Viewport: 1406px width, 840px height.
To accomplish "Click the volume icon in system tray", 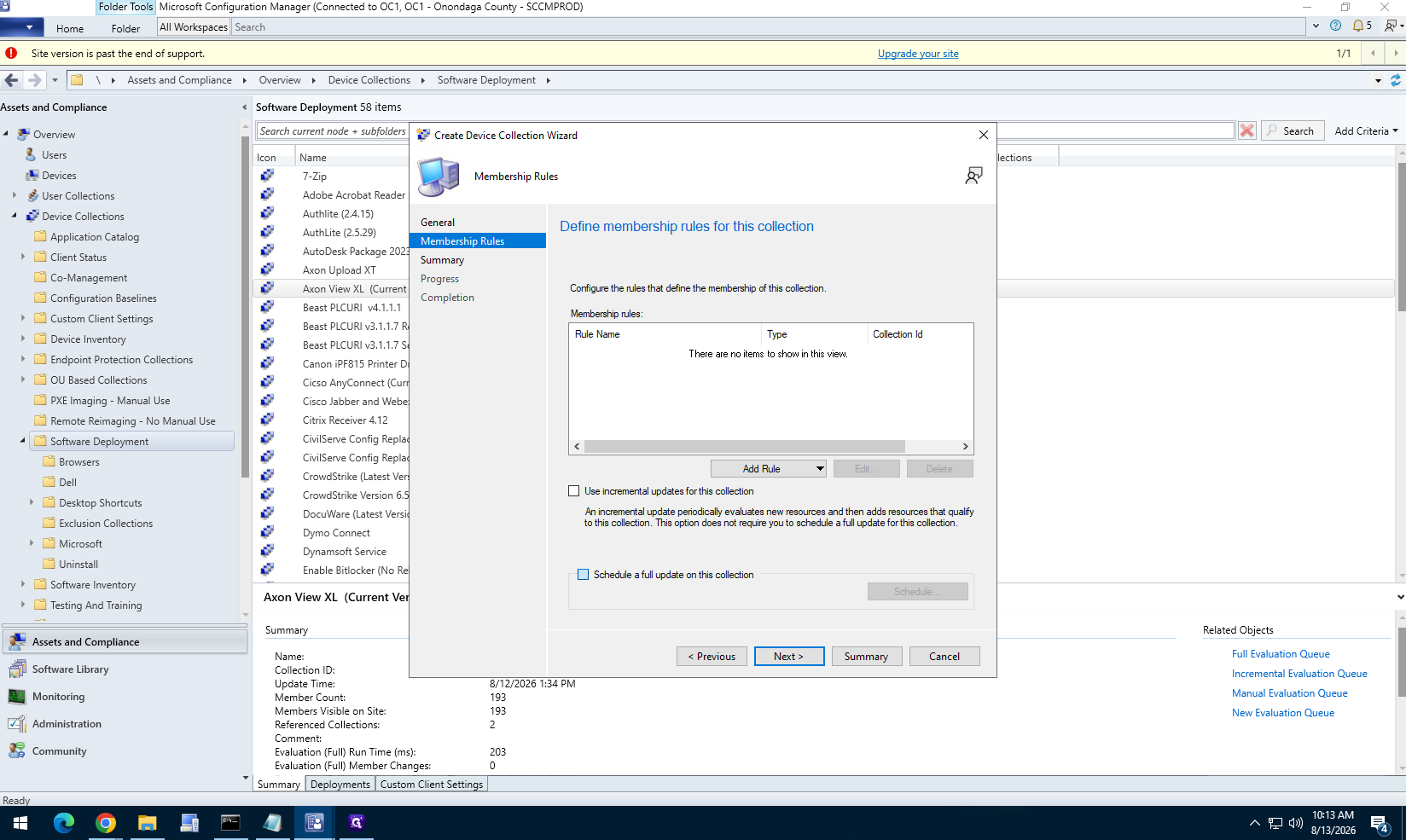I will coord(1296,823).
